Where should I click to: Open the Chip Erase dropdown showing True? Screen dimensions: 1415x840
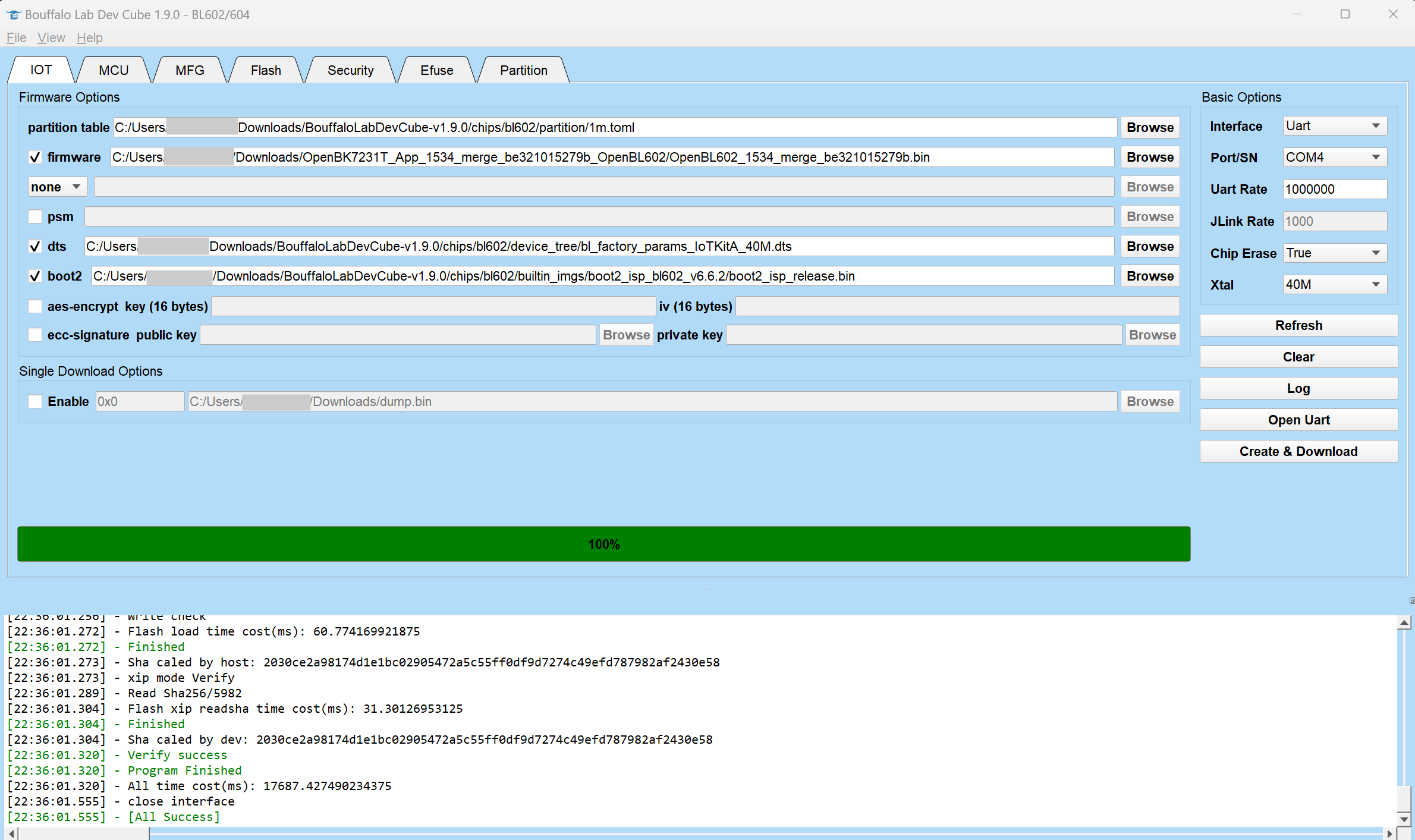tap(1335, 253)
